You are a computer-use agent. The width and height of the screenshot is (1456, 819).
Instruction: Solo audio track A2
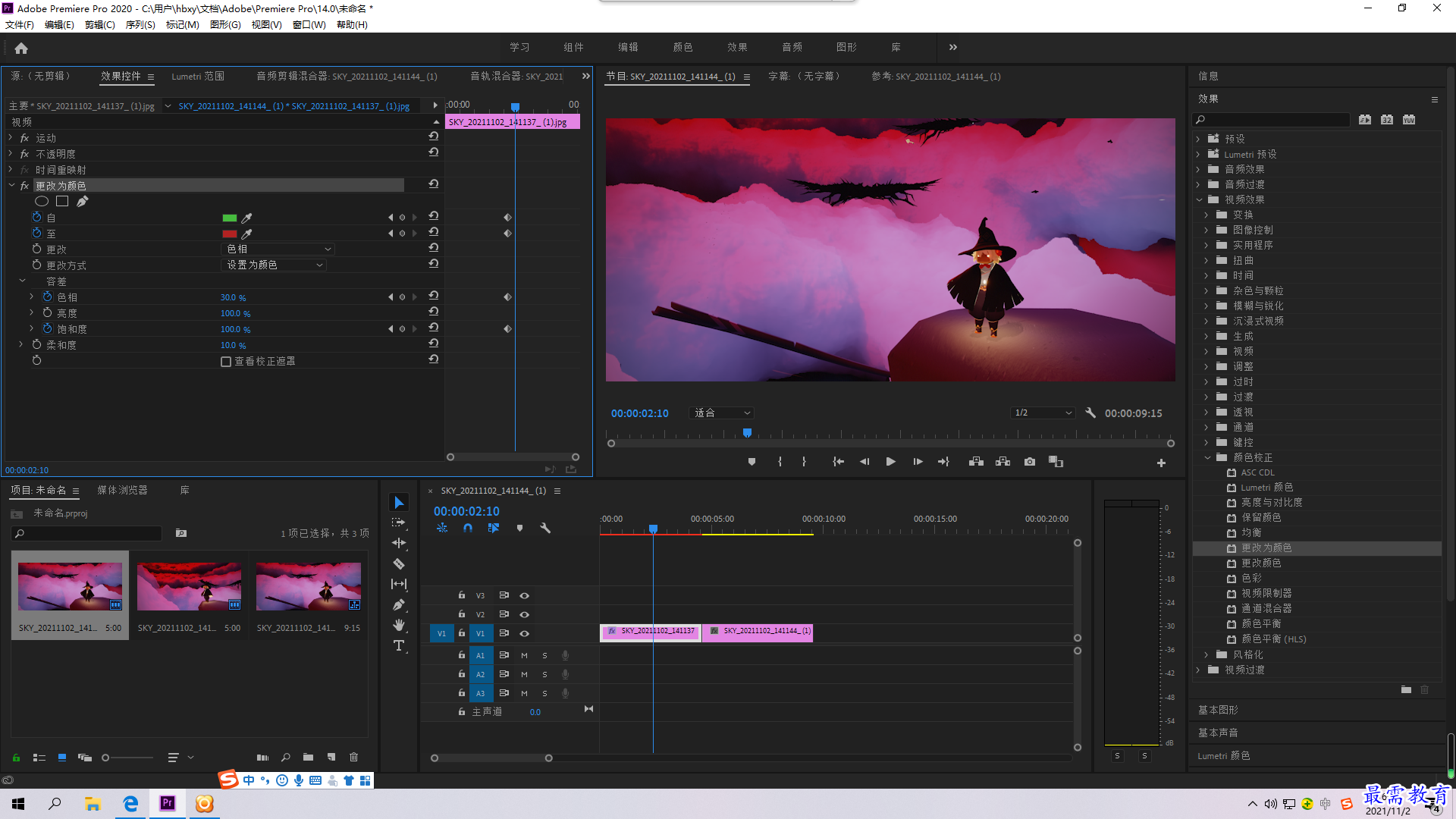click(544, 674)
